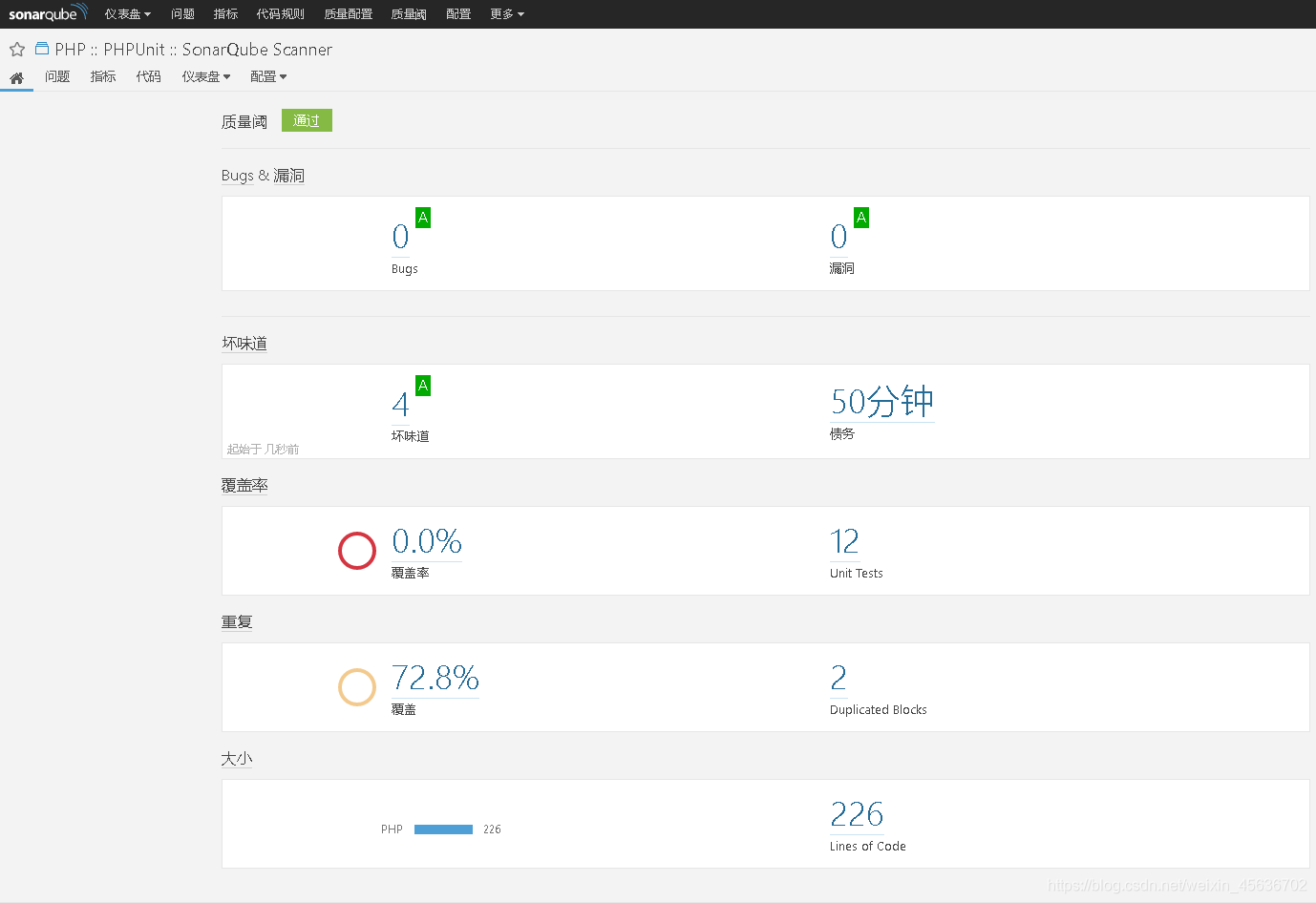Click the A rating badge next to 漏洞
1316x903 pixels.
point(860,218)
